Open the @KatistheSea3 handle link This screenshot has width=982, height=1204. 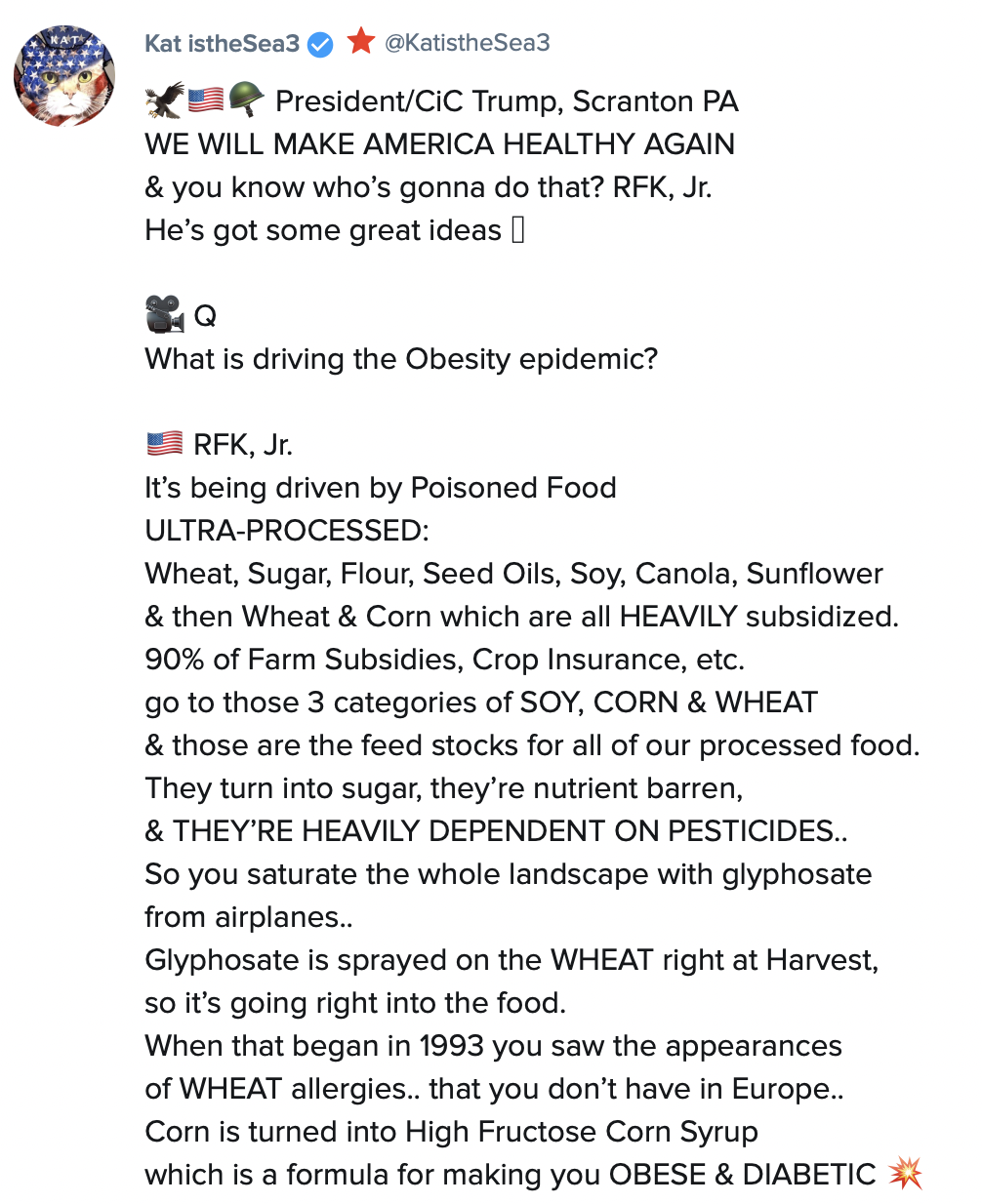point(467,43)
